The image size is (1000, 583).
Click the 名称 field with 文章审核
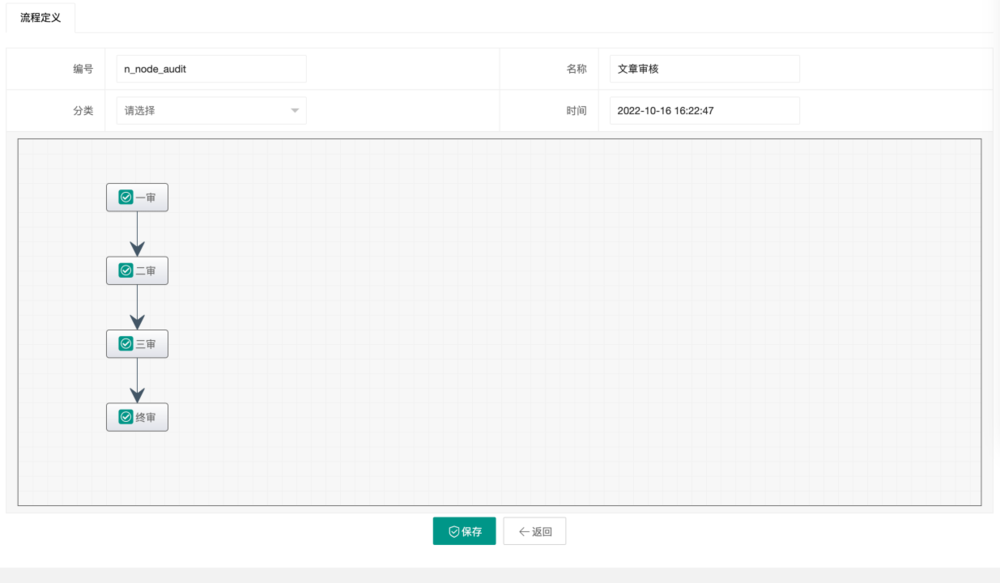point(704,69)
